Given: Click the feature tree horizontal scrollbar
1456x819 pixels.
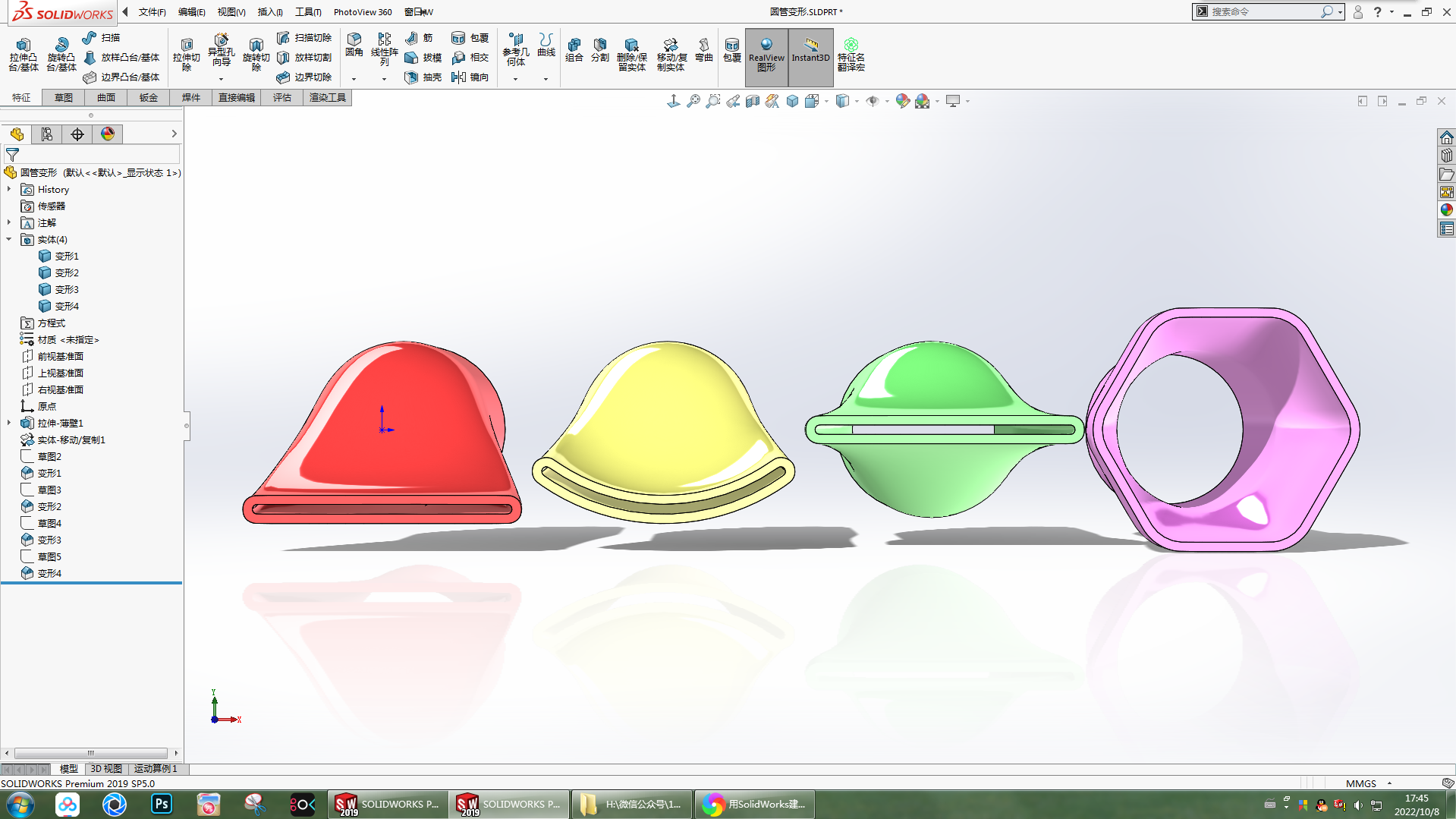Looking at the screenshot, I should pyautogui.click(x=91, y=753).
